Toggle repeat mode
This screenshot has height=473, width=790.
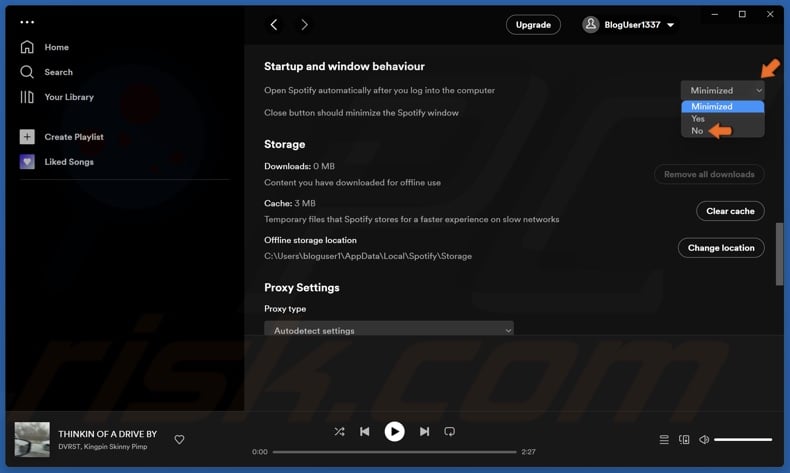[449, 432]
